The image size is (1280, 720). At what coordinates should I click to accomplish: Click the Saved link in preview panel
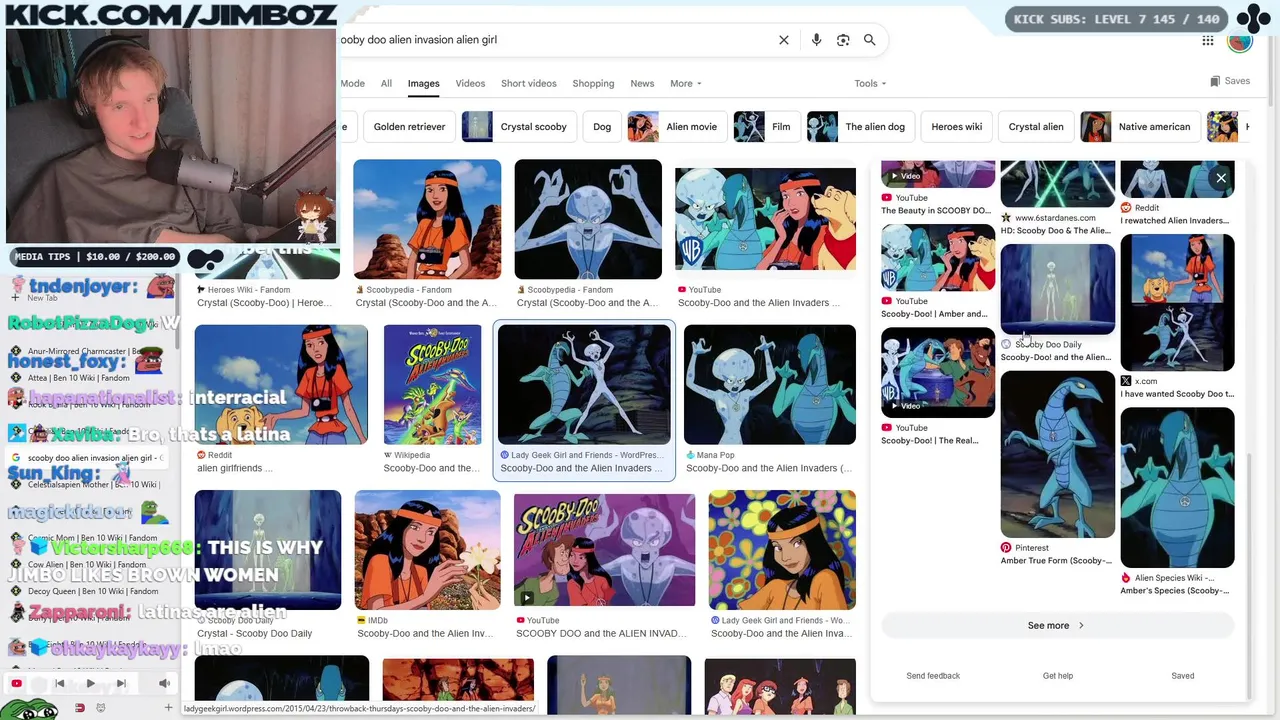tap(1182, 676)
